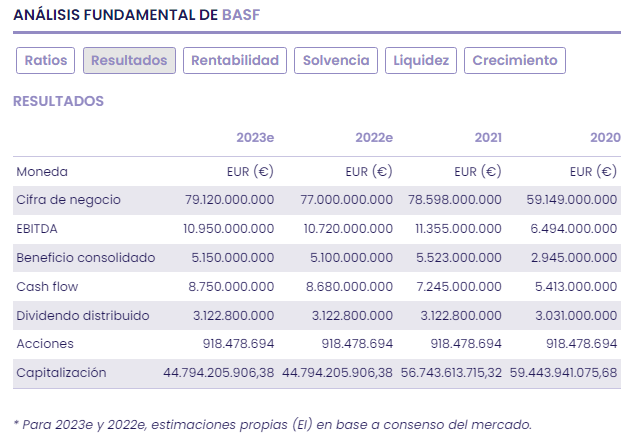Select the 2021 column header
This screenshot has height=436, width=630.
coord(488,138)
